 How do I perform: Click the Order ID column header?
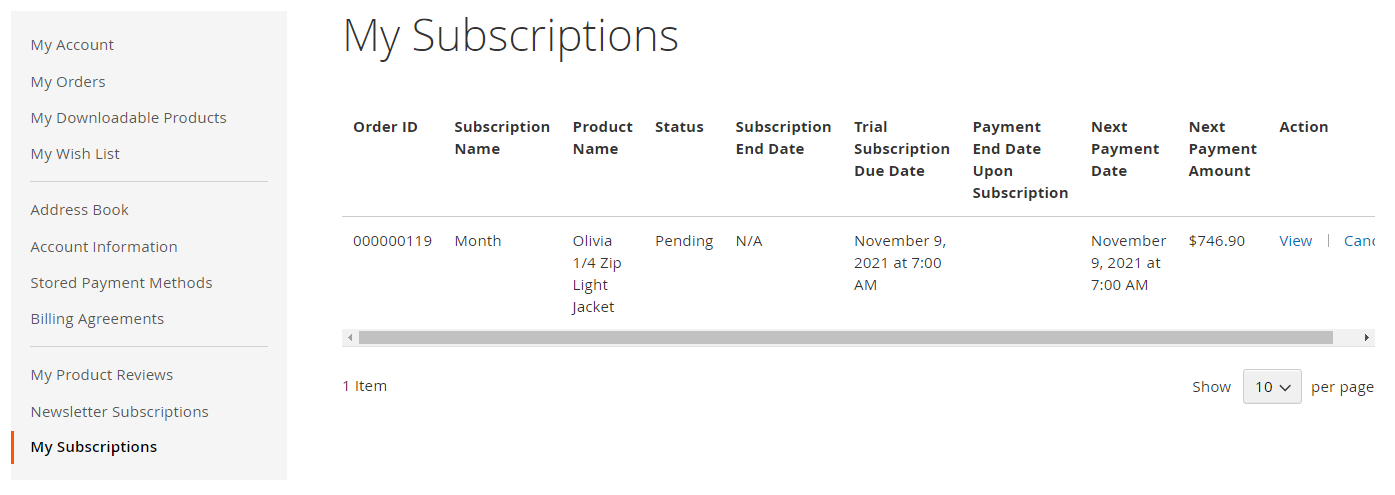385,127
